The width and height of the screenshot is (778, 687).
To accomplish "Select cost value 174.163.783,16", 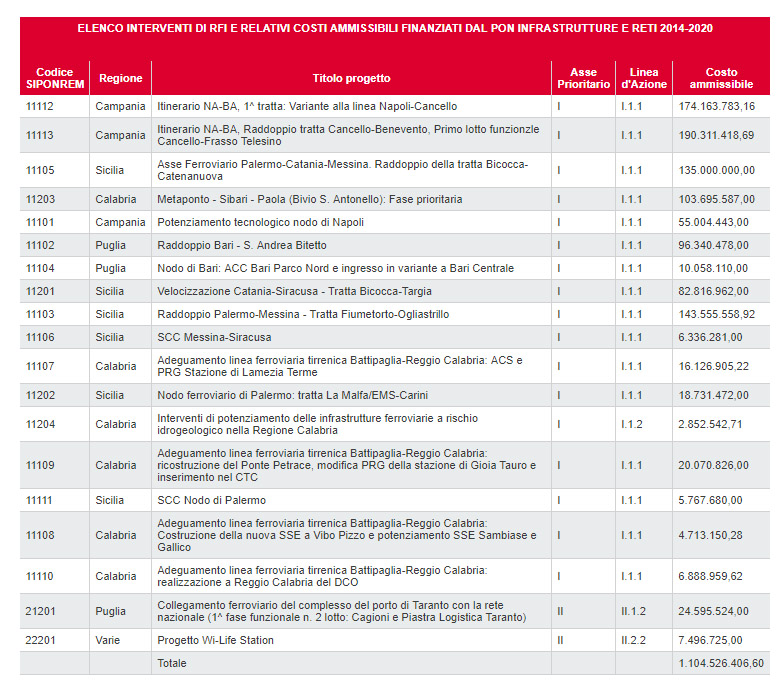I will pos(716,106).
